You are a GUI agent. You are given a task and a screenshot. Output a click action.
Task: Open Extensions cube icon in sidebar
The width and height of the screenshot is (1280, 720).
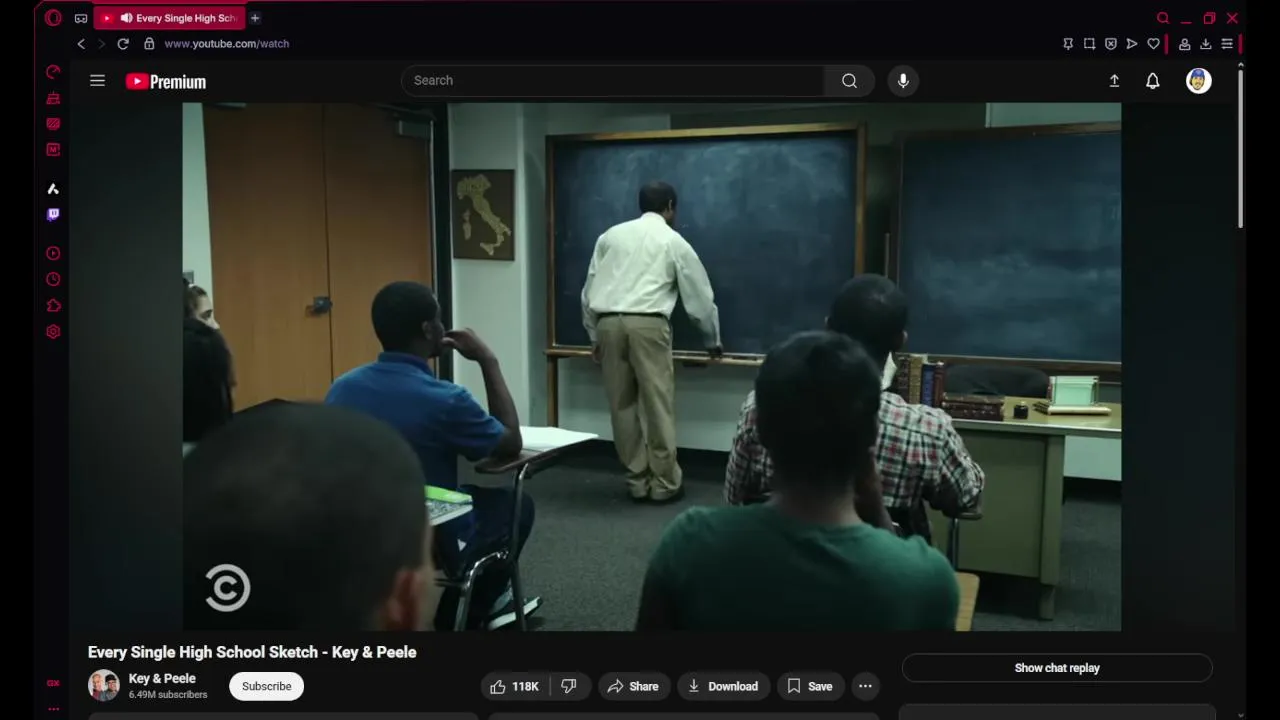coord(53,306)
